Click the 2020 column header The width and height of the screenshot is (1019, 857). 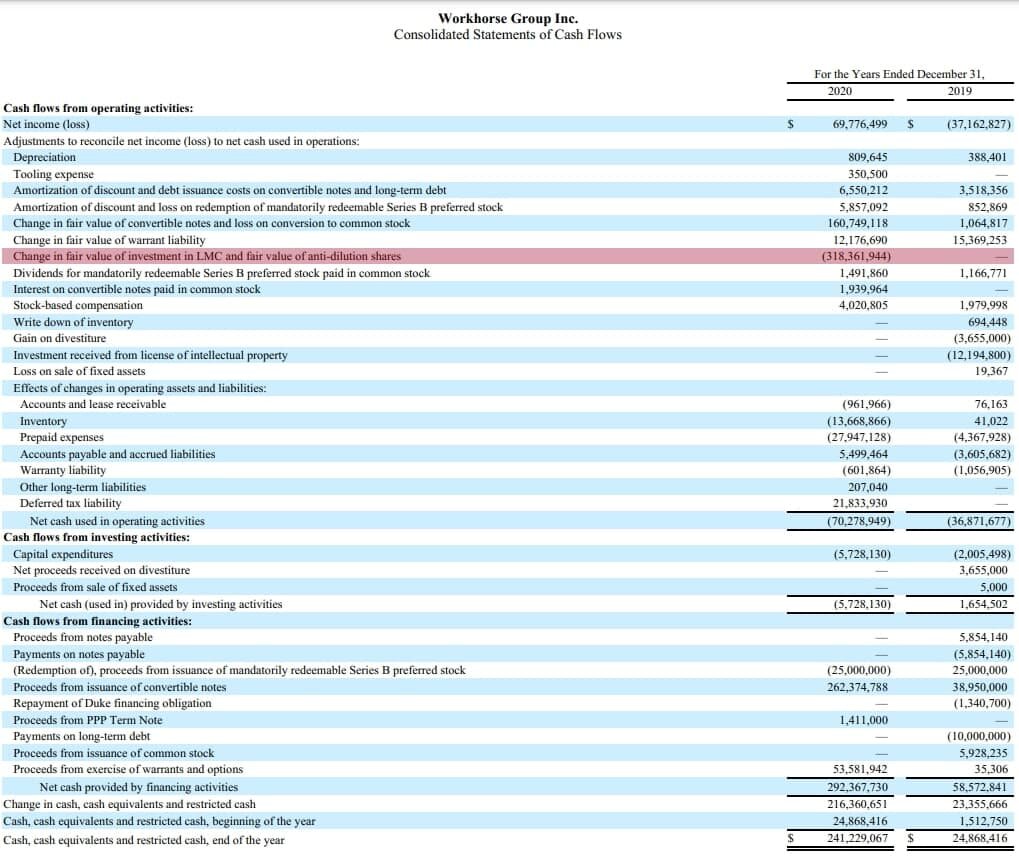[x=840, y=91]
